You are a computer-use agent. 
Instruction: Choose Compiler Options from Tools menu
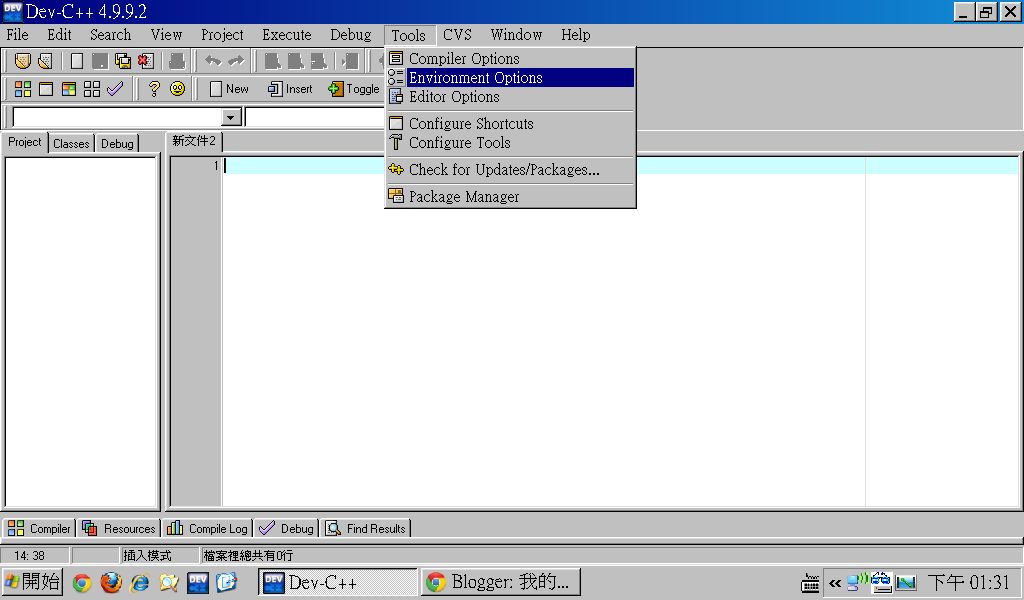coord(510,59)
